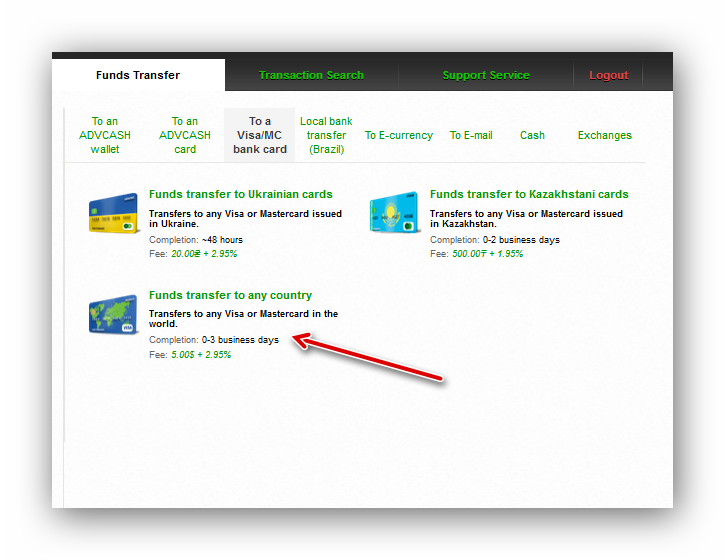Screen dimensions: 725x560
Task: Open Local bank transfer (Brazil) tab
Action: tap(326, 135)
